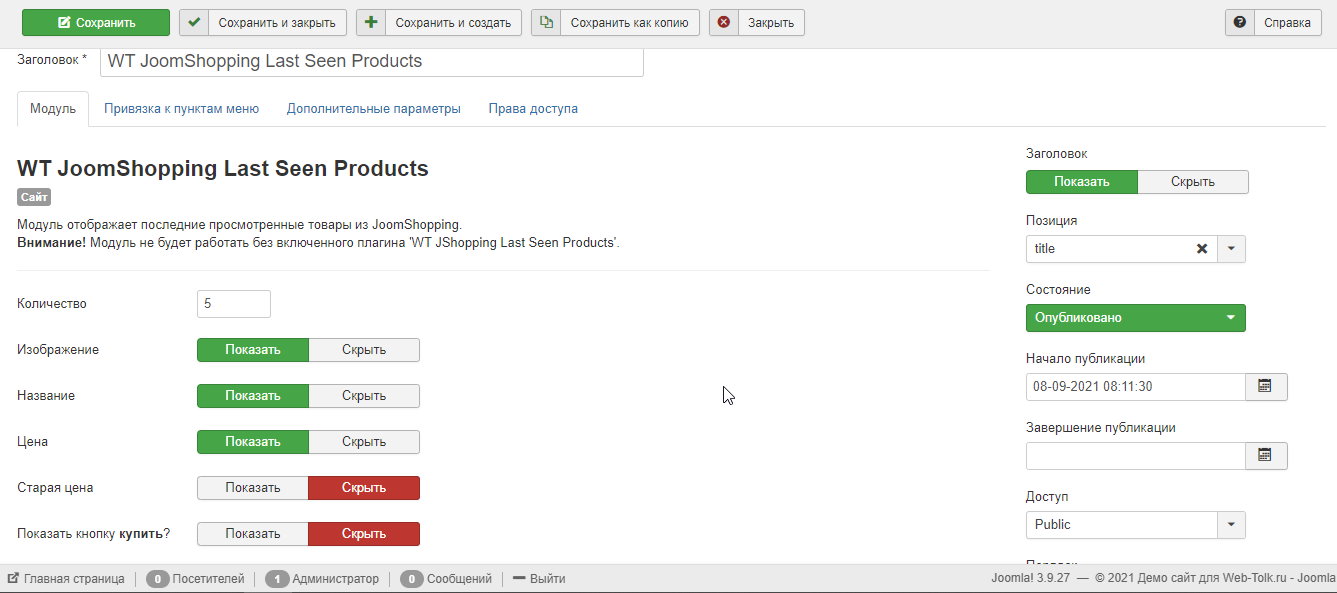Click the question mark Help icon
The image size is (1337, 593).
(1240, 22)
